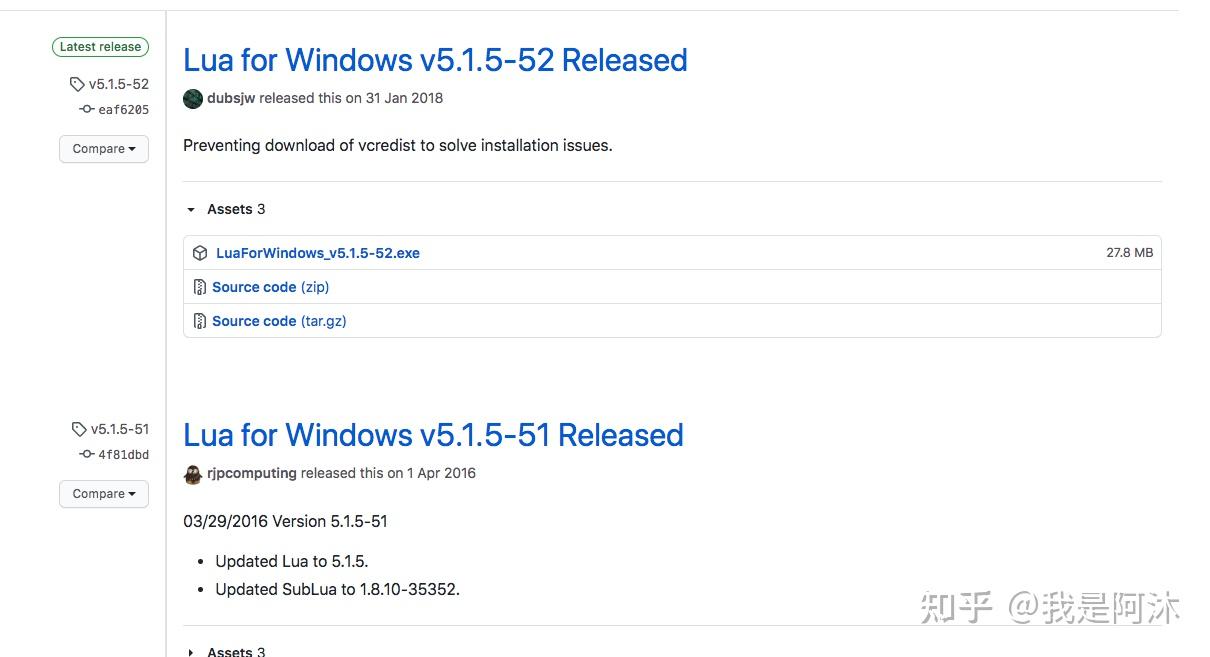1210x657 pixels.
Task: Click the Latest release badge
Action: click(100, 47)
